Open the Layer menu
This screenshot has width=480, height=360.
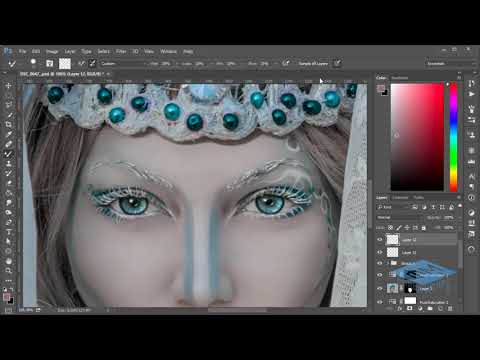(70, 51)
